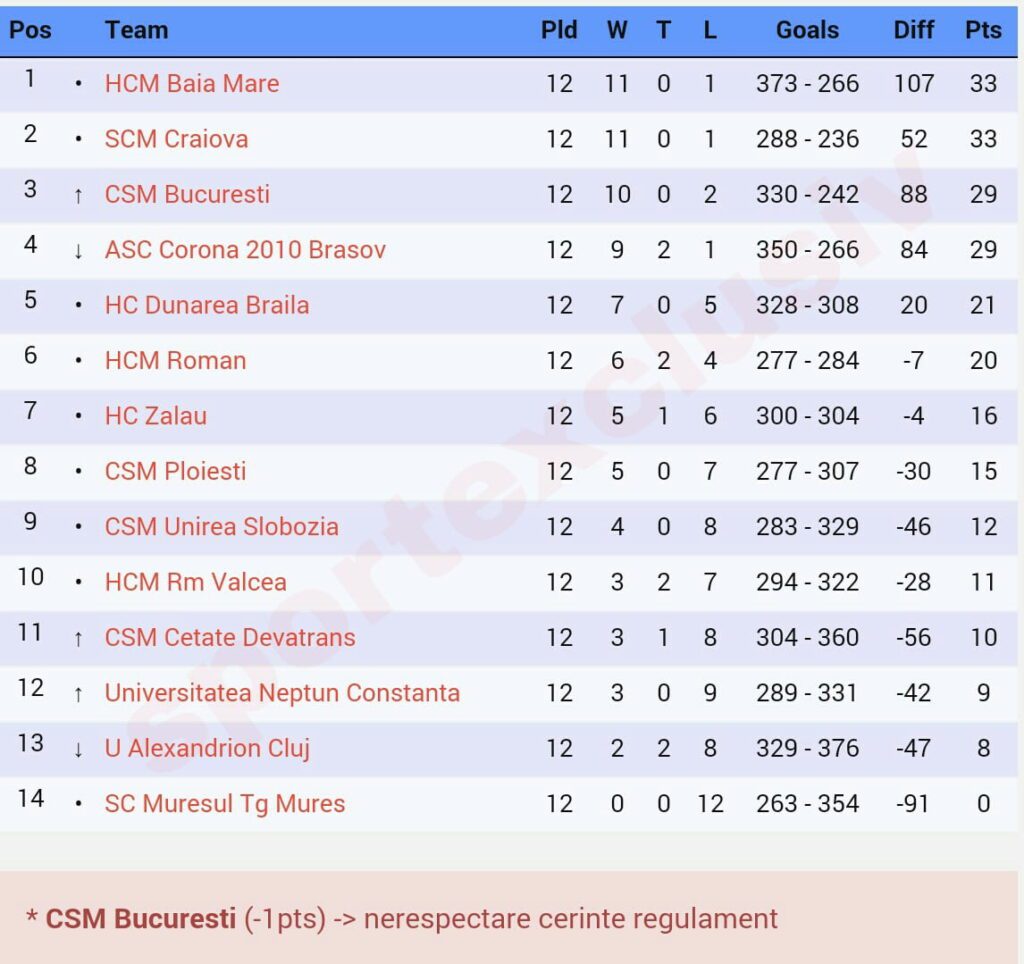Click the up arrow beside CSM Bucuresti
Viewport: 1024px width, 964px height.
coord(79,196)
